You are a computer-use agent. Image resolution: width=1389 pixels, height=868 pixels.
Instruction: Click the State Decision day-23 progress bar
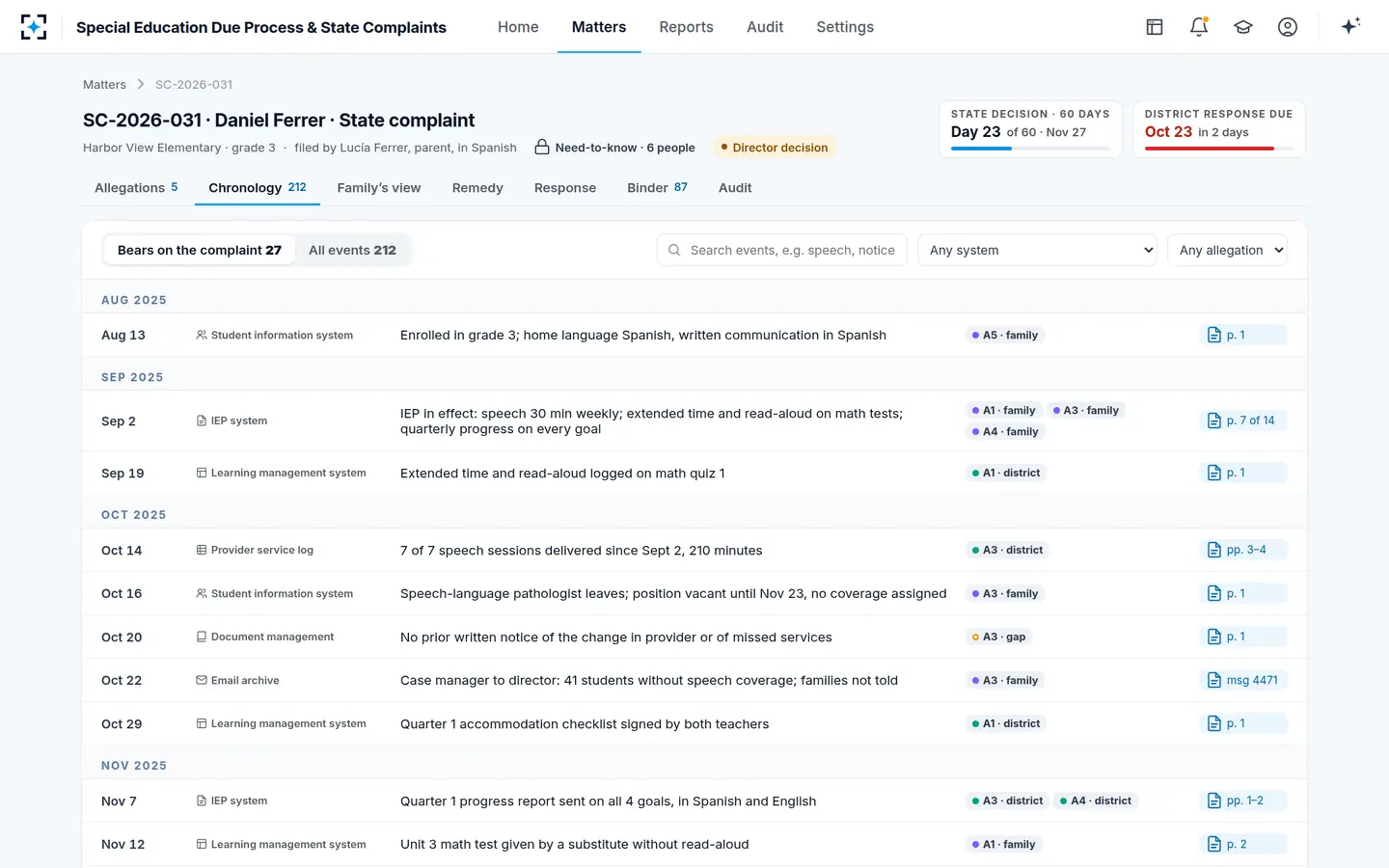[x=1030, y=149]
